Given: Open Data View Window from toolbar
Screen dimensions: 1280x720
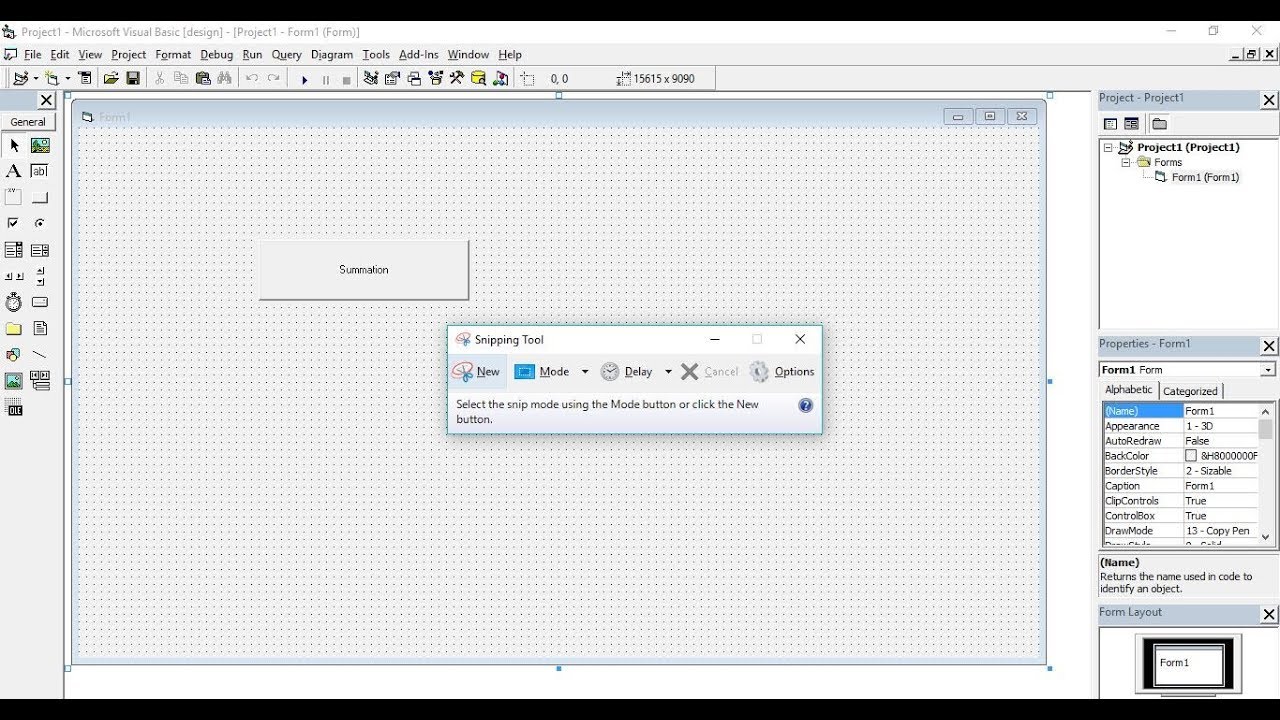Looking at the screenshot, I should (478, 78).
